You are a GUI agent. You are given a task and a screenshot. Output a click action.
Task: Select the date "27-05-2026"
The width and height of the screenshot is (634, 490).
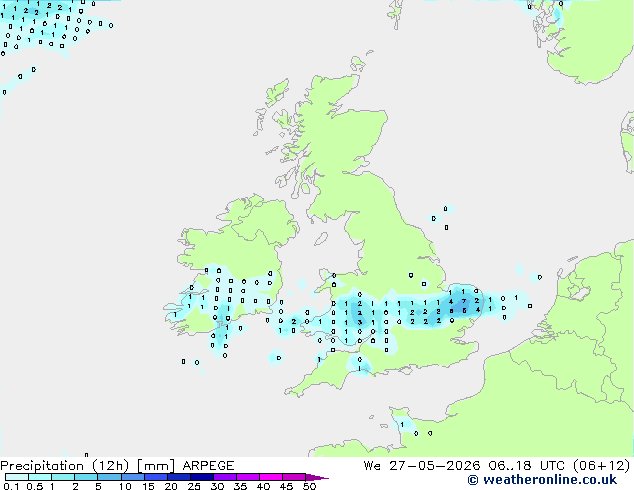coord(435,466)
